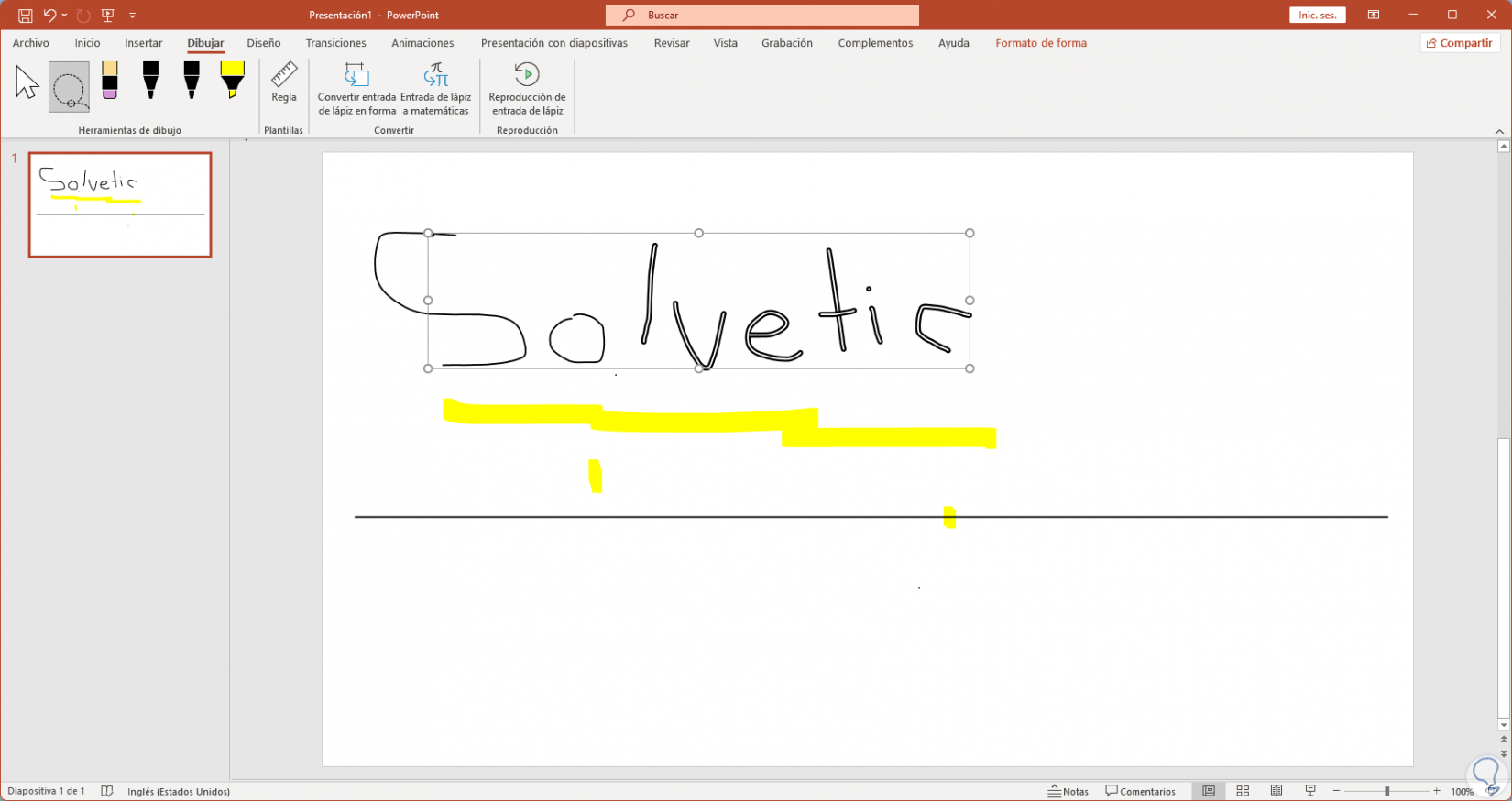Open the Archivo menu
Viewport: 1512px width, 801px height.
(31, 43)
